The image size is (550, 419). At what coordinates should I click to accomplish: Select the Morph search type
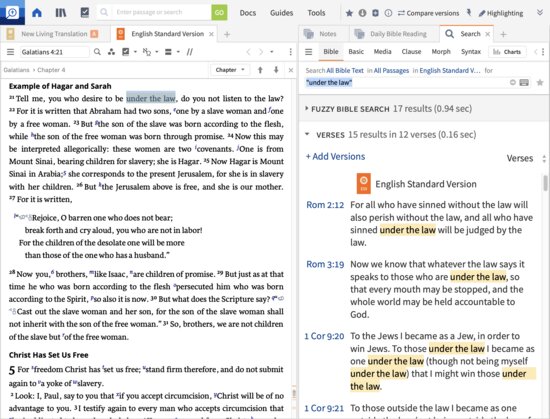coord(441,52)
